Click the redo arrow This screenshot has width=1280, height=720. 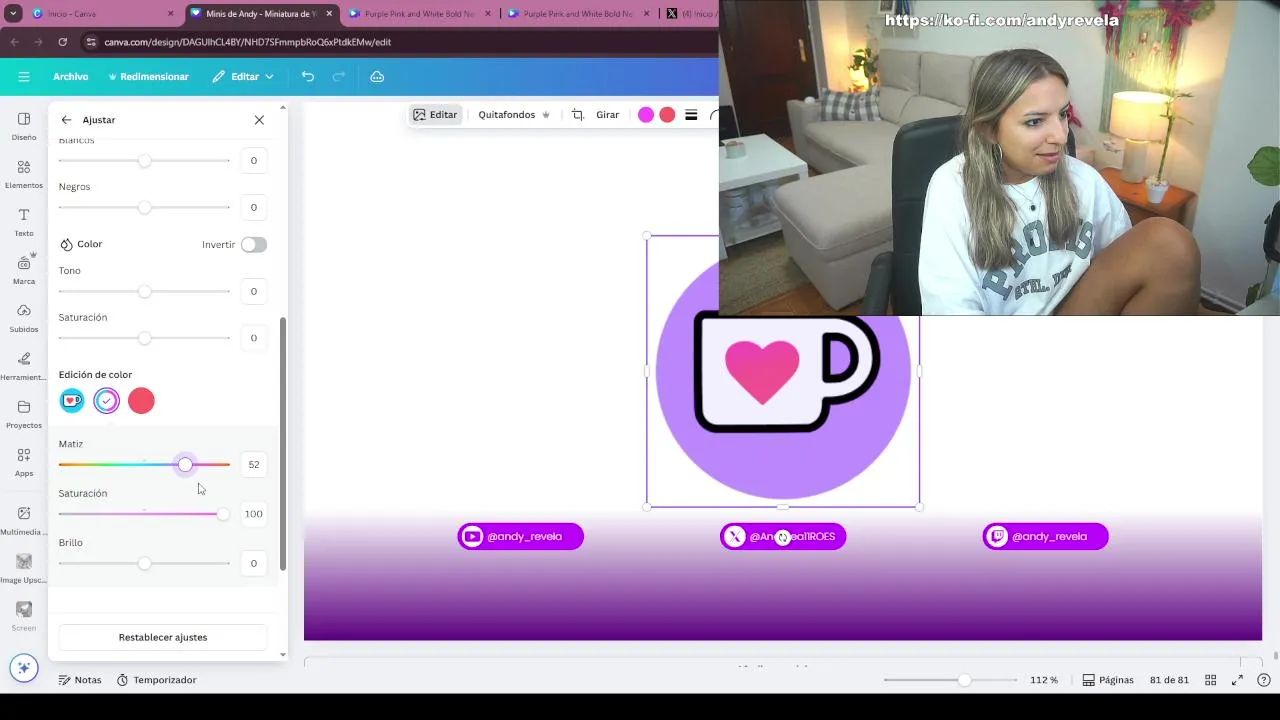click(x=339, y=76)
